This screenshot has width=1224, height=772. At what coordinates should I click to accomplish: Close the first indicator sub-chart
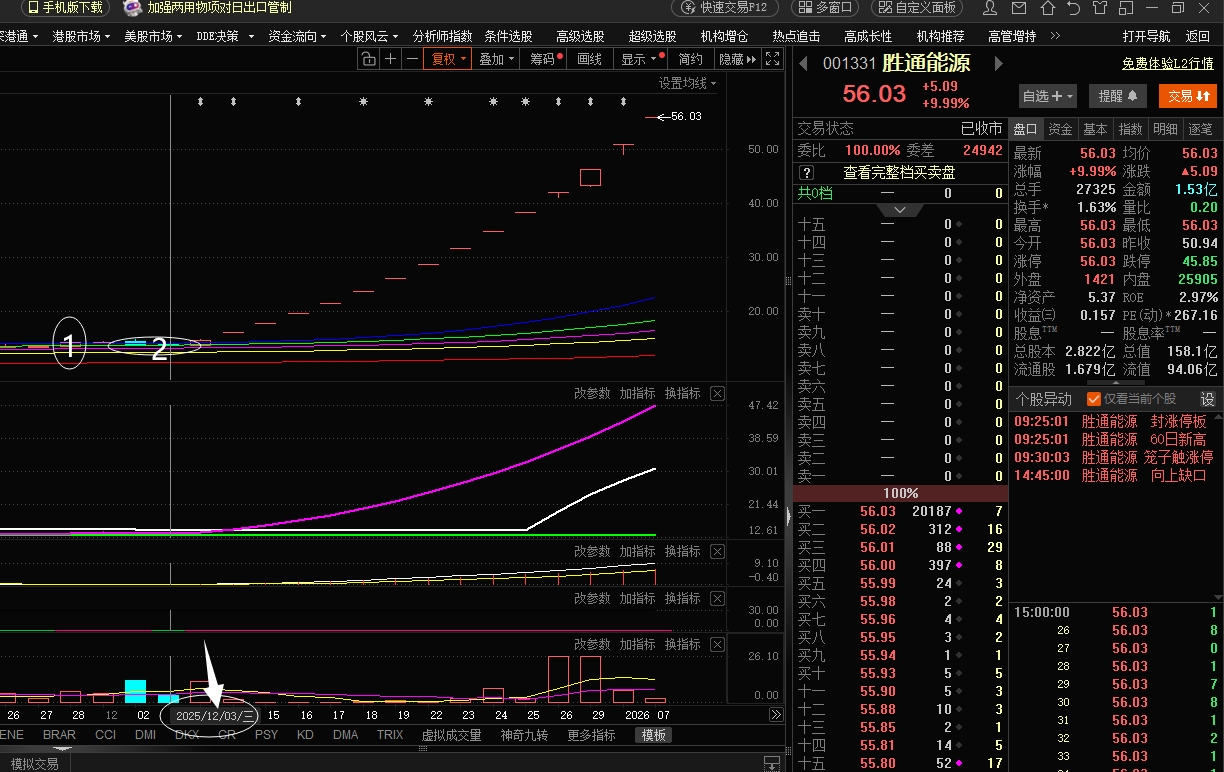717,394
